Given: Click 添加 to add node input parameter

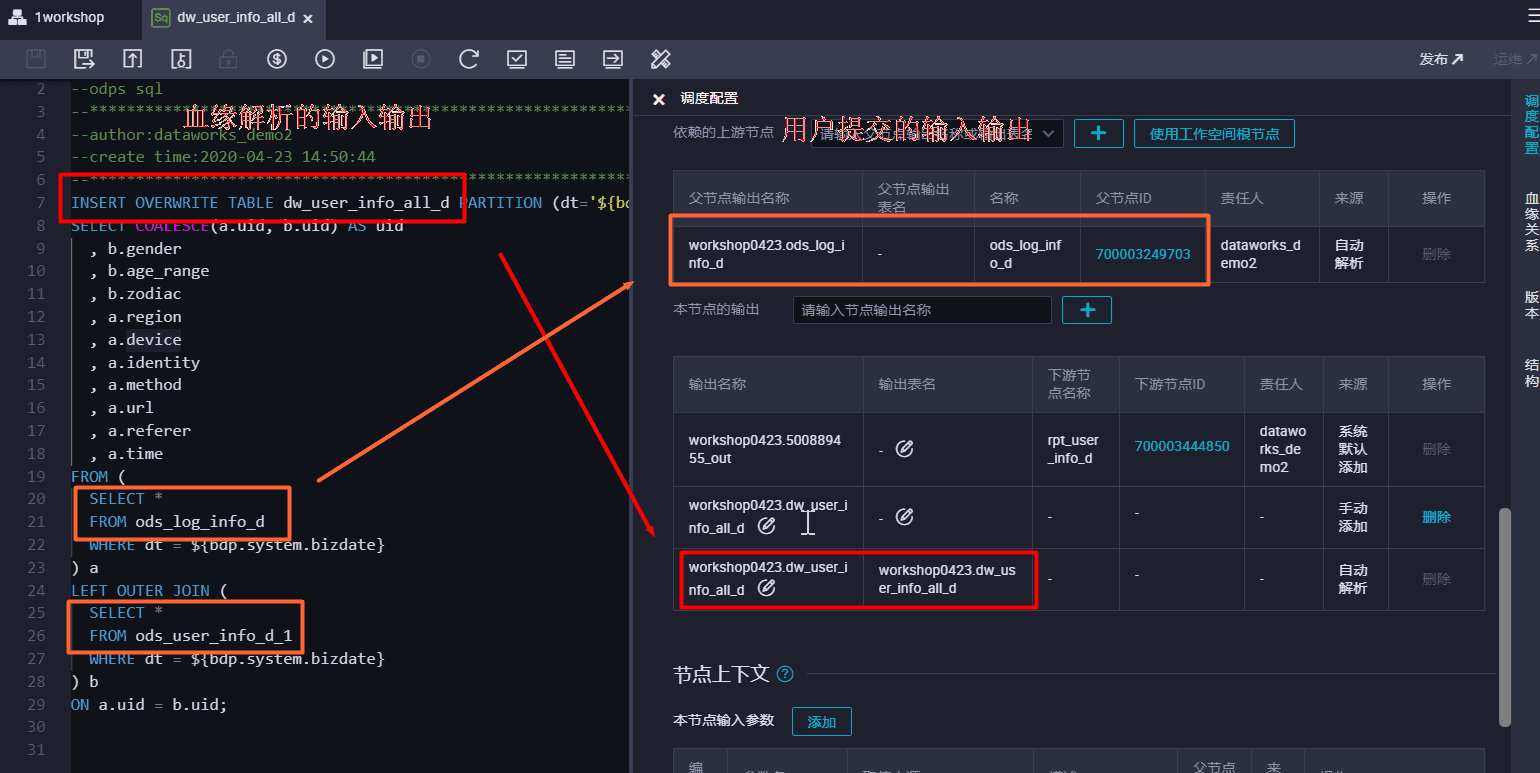Looking at the screenshot, I should pyautogui.click(x=822, y=722).
